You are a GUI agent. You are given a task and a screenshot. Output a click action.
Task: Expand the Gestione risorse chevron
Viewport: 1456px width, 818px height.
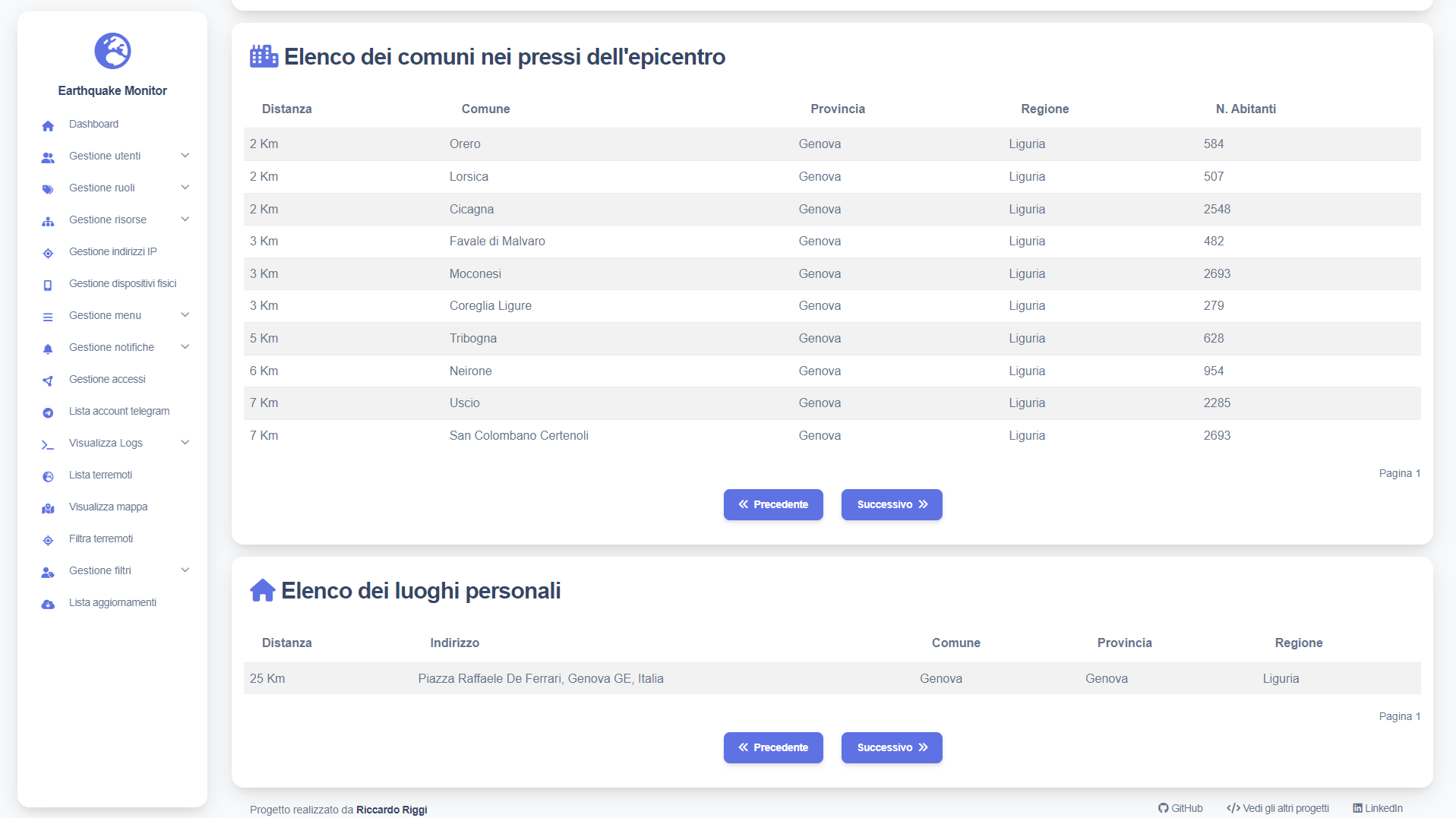[185, 219]
